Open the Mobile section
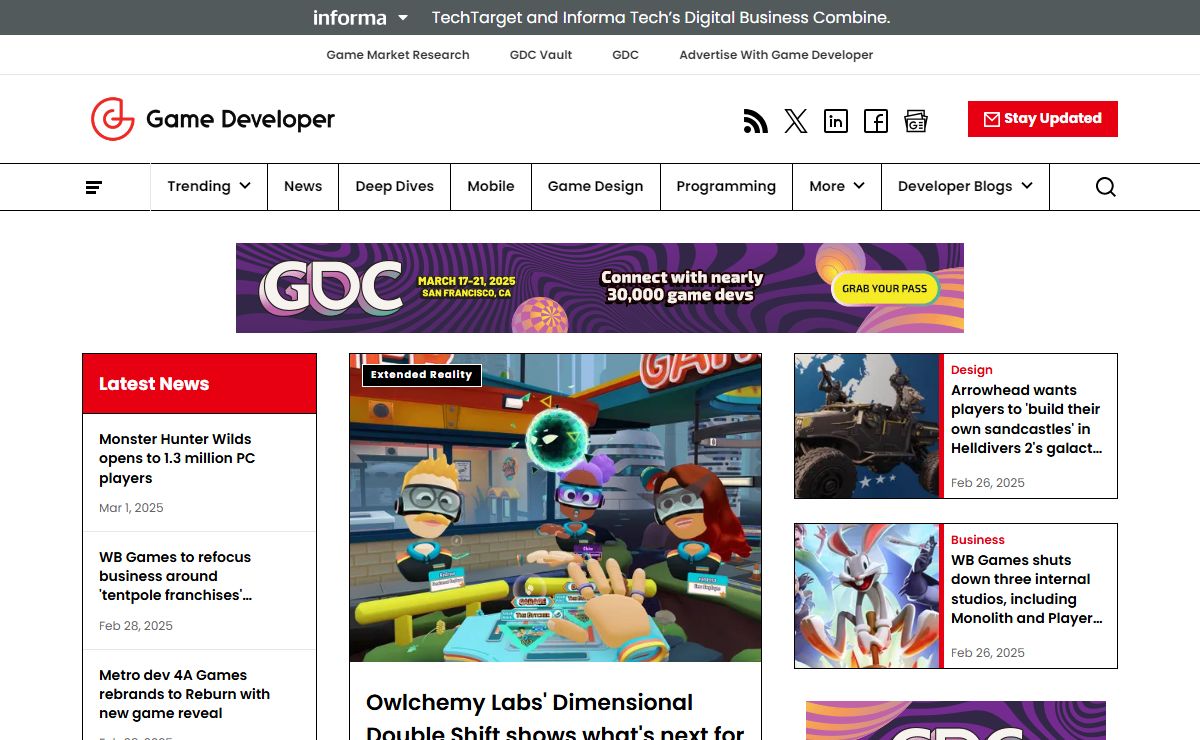 tap(491, 187)
